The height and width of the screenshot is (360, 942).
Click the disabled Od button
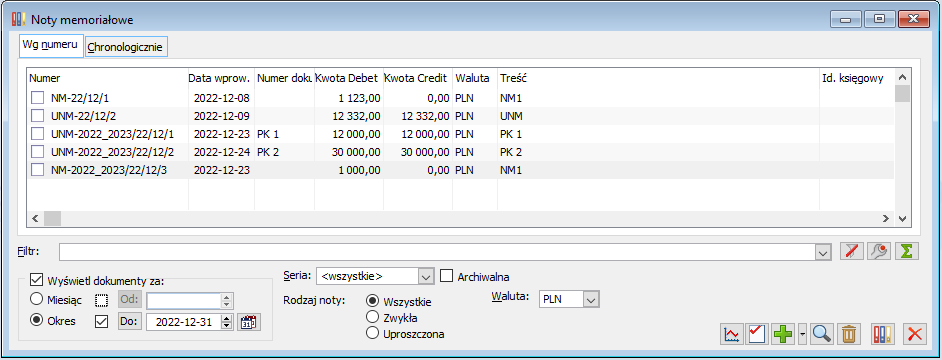(129, 299)
